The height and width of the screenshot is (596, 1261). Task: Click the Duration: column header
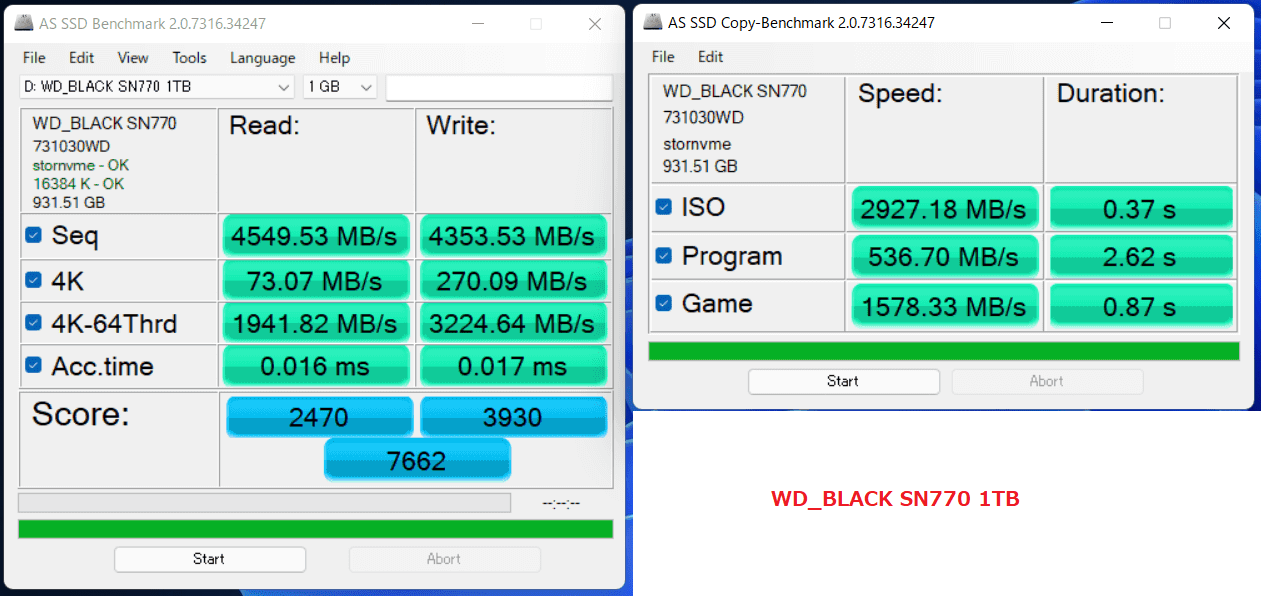(x=1111, y=94)
